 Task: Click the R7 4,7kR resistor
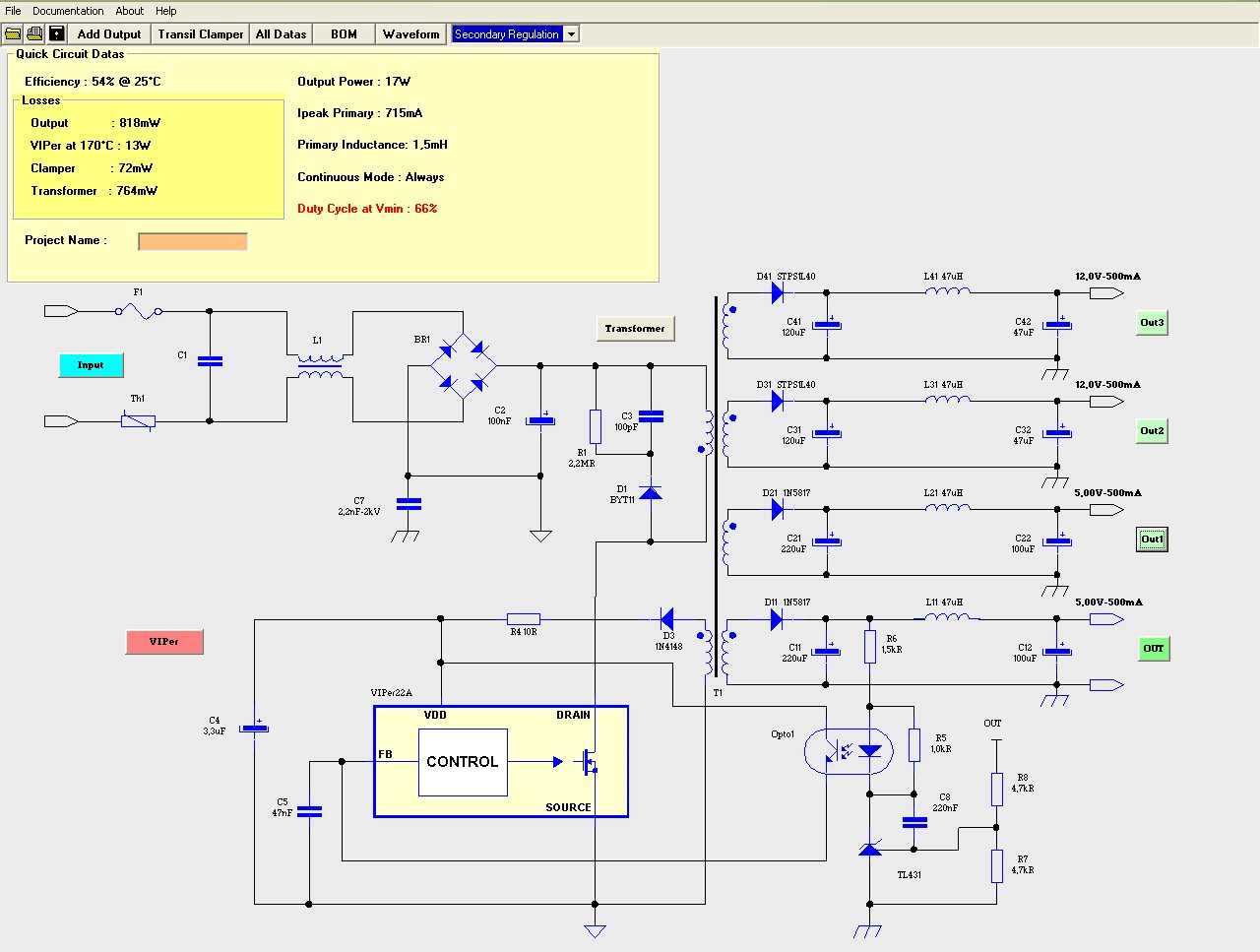click(997, 866)
